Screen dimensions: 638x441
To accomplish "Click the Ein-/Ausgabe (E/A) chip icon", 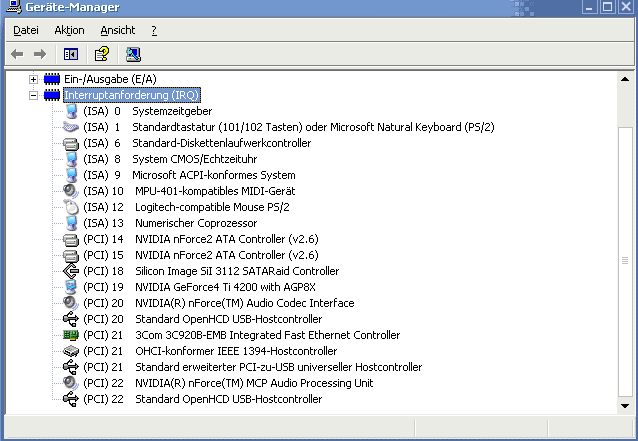I will pyautogui.click(x=52, y=79).
